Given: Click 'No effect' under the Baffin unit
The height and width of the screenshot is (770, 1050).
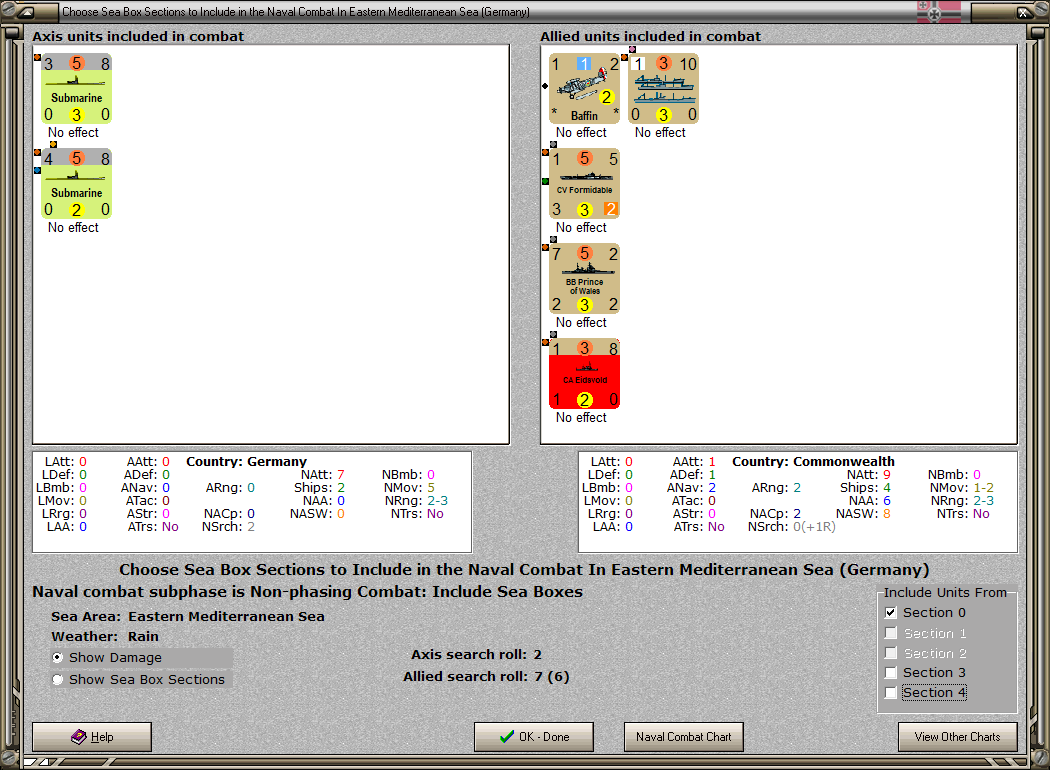Looking at the screenshot, I should 581,133.
